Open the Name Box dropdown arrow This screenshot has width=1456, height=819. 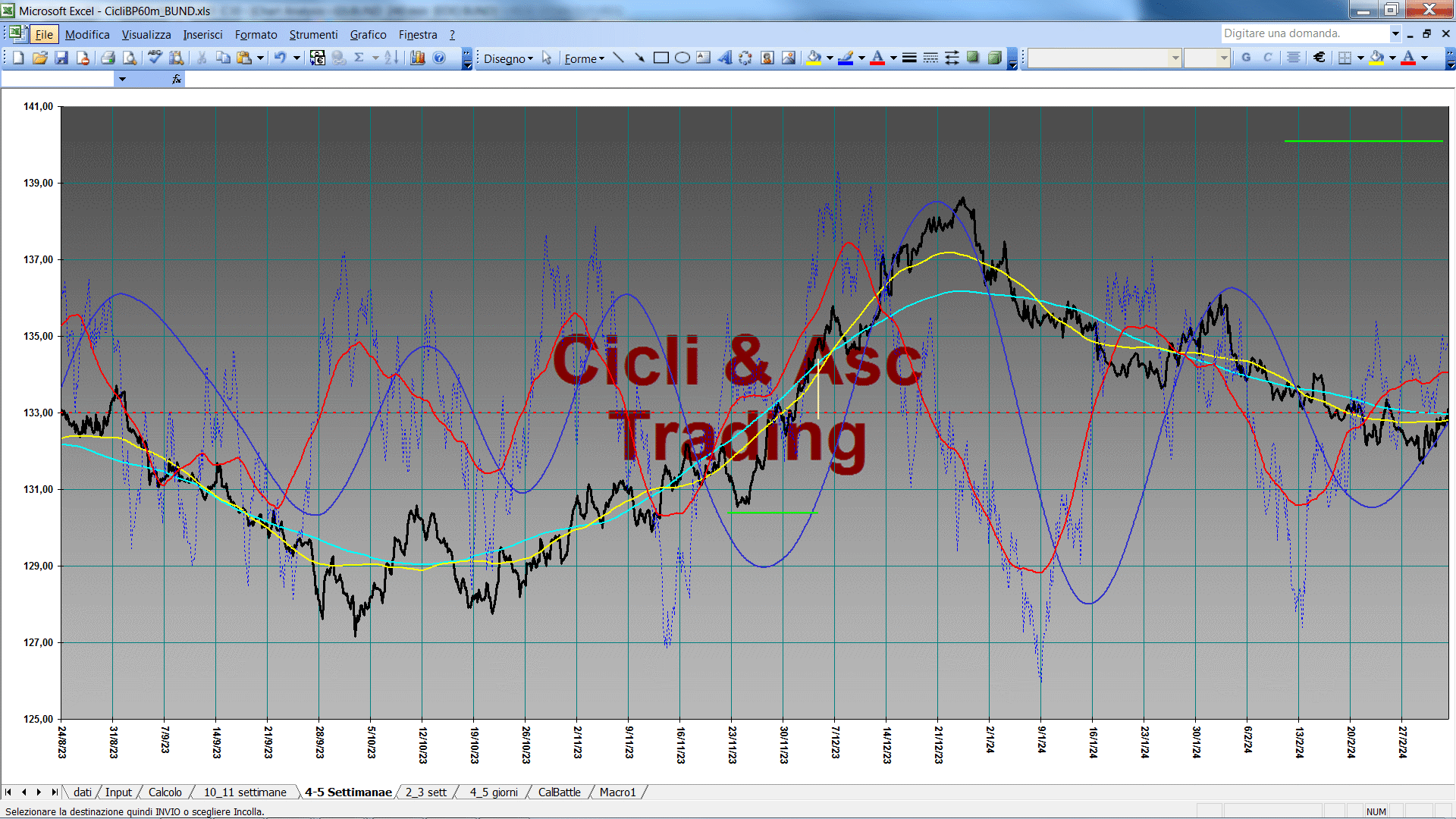(122, 79)
